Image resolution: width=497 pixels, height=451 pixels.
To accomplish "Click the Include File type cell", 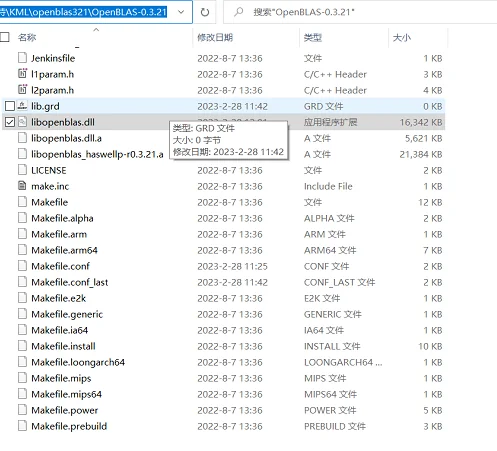I will 328,186.
